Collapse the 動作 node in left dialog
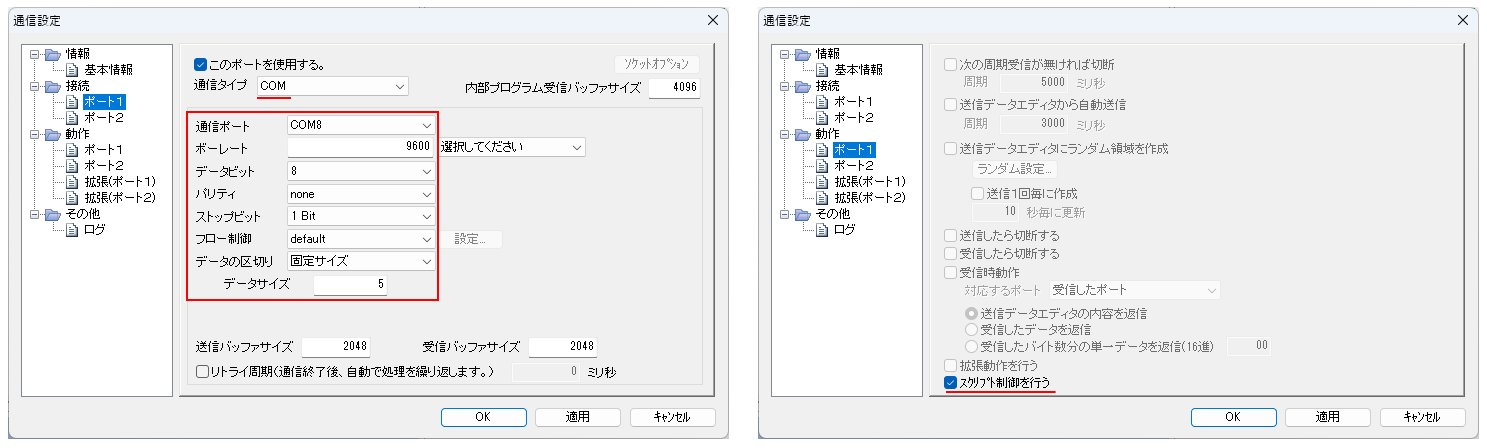 35,134
